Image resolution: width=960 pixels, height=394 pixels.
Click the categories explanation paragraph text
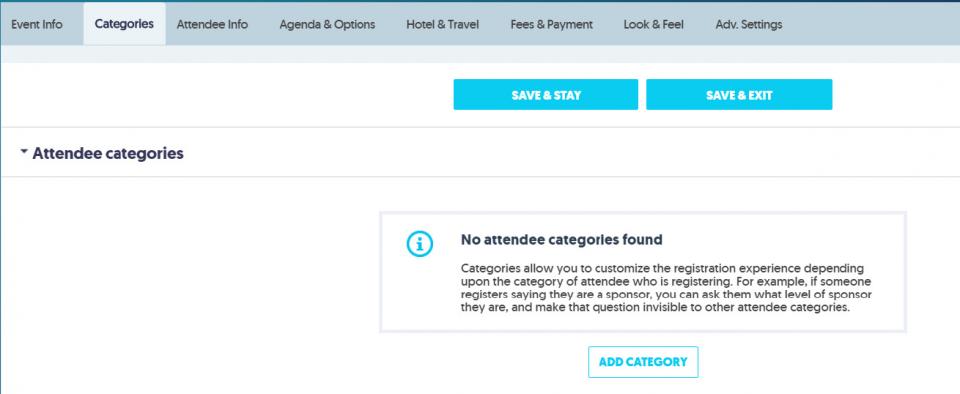point(666,288)
